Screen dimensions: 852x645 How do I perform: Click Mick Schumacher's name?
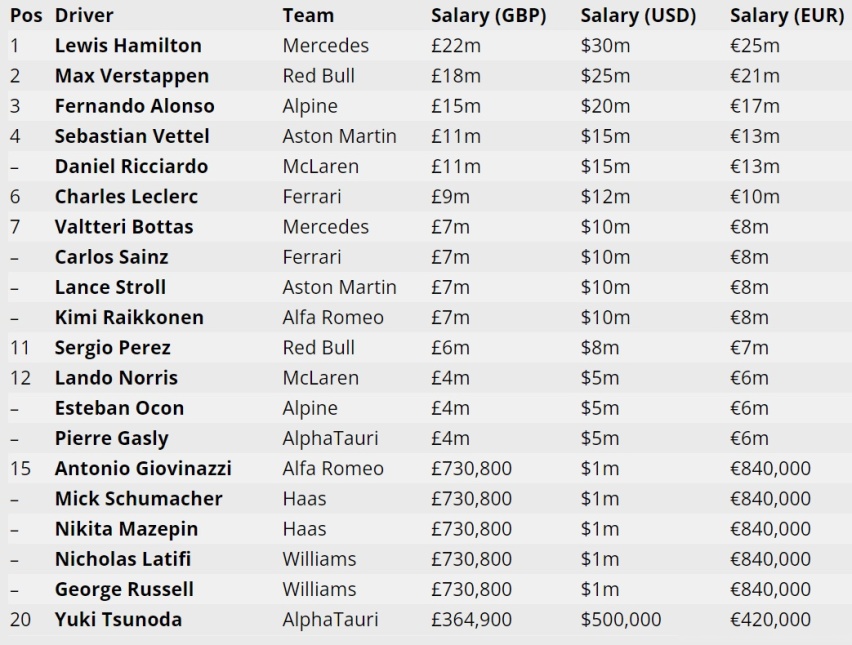click(x=139, y=499)
